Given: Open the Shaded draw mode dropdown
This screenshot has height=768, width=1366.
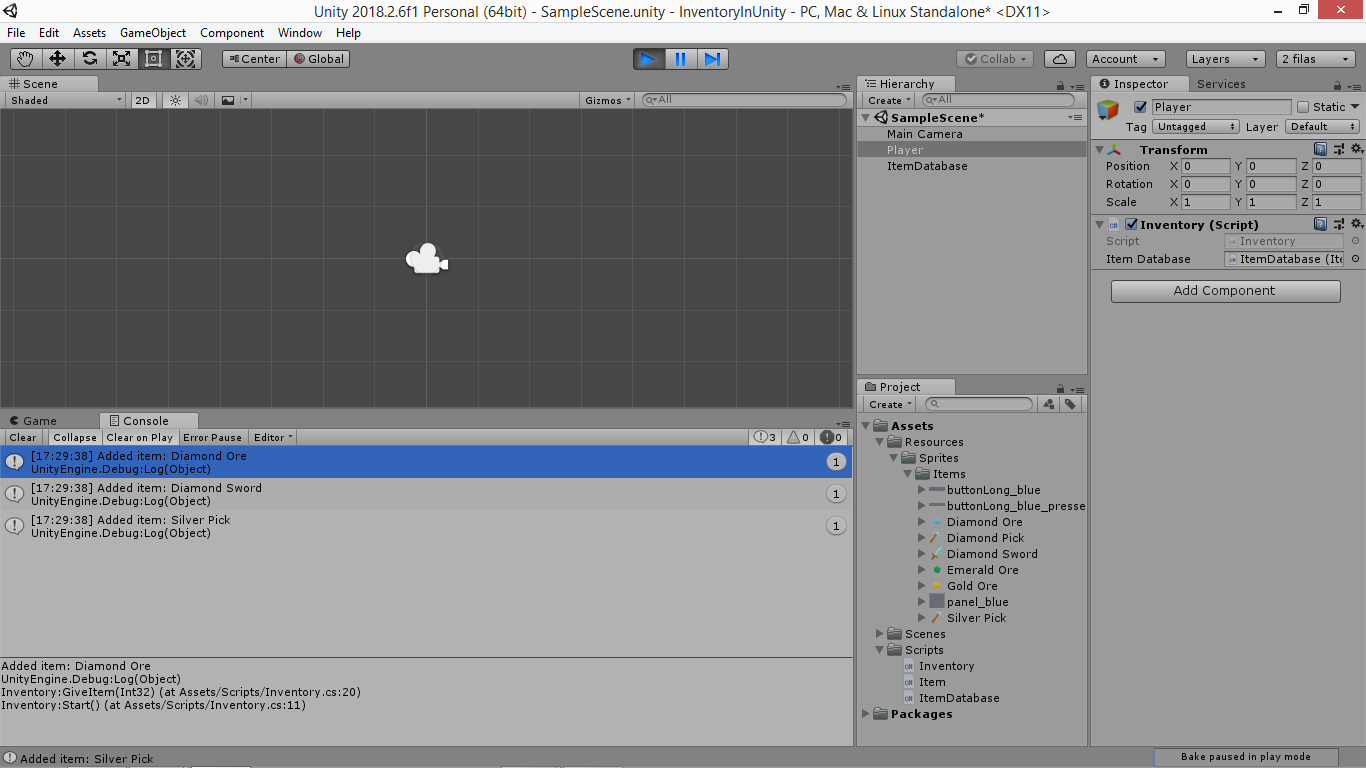Looking at the screenshot, I should pos(62,99).
